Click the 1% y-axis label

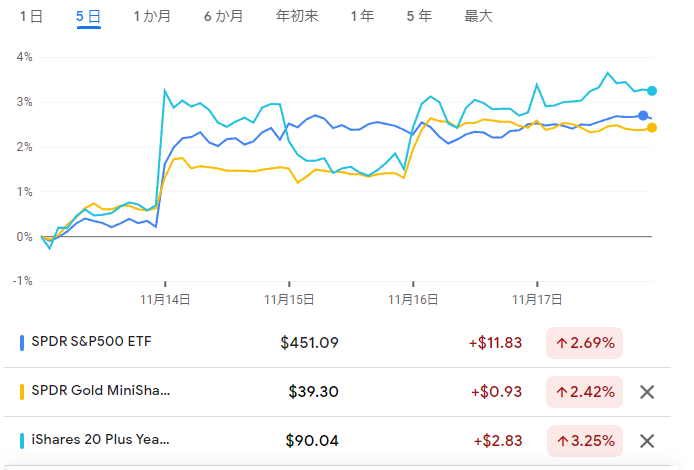24,192
